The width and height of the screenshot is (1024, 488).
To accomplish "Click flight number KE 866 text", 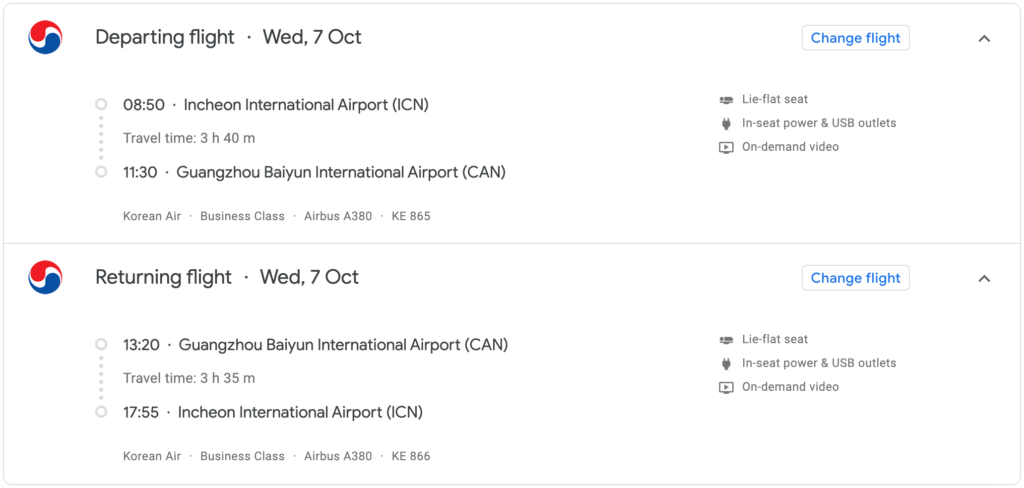I will click(411, 456).
